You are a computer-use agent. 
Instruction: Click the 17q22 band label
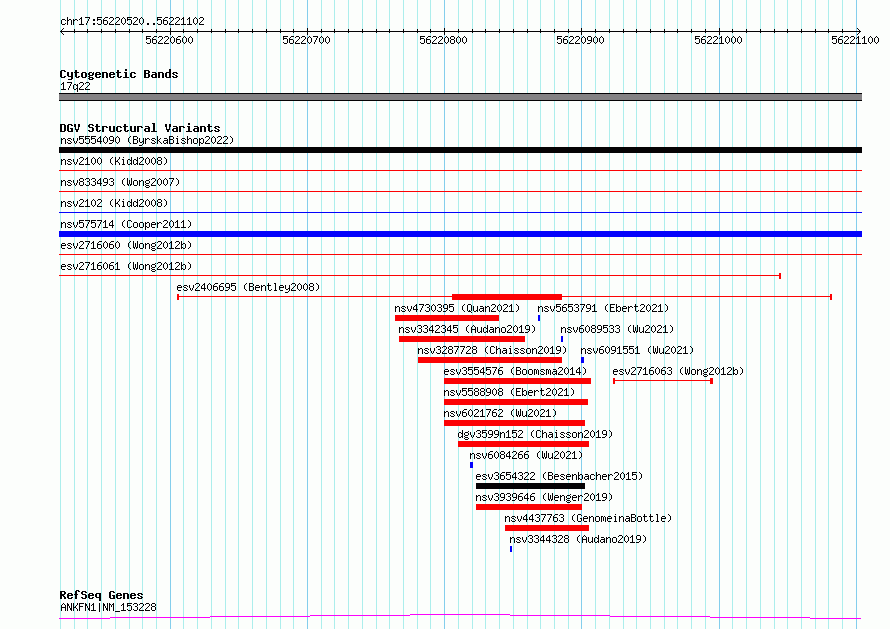(75, 86)
